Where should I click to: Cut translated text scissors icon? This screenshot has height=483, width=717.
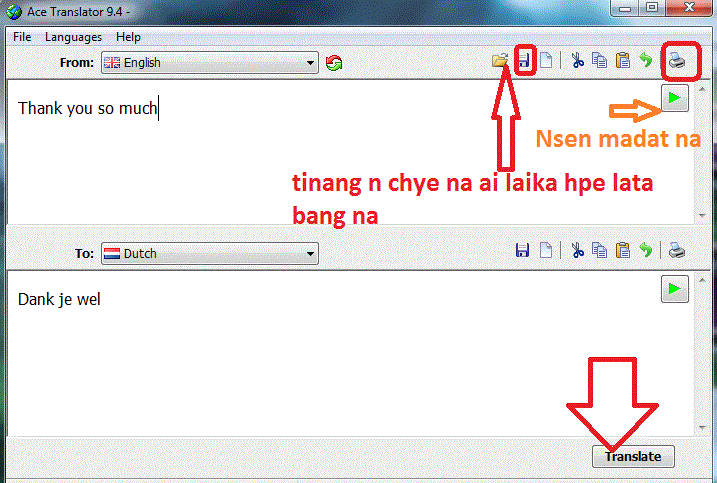[x=578, y=251]
